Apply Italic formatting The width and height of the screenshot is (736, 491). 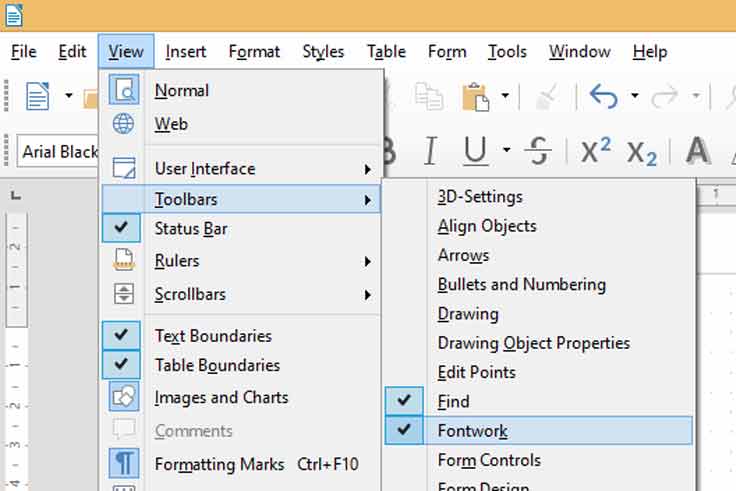430,151
